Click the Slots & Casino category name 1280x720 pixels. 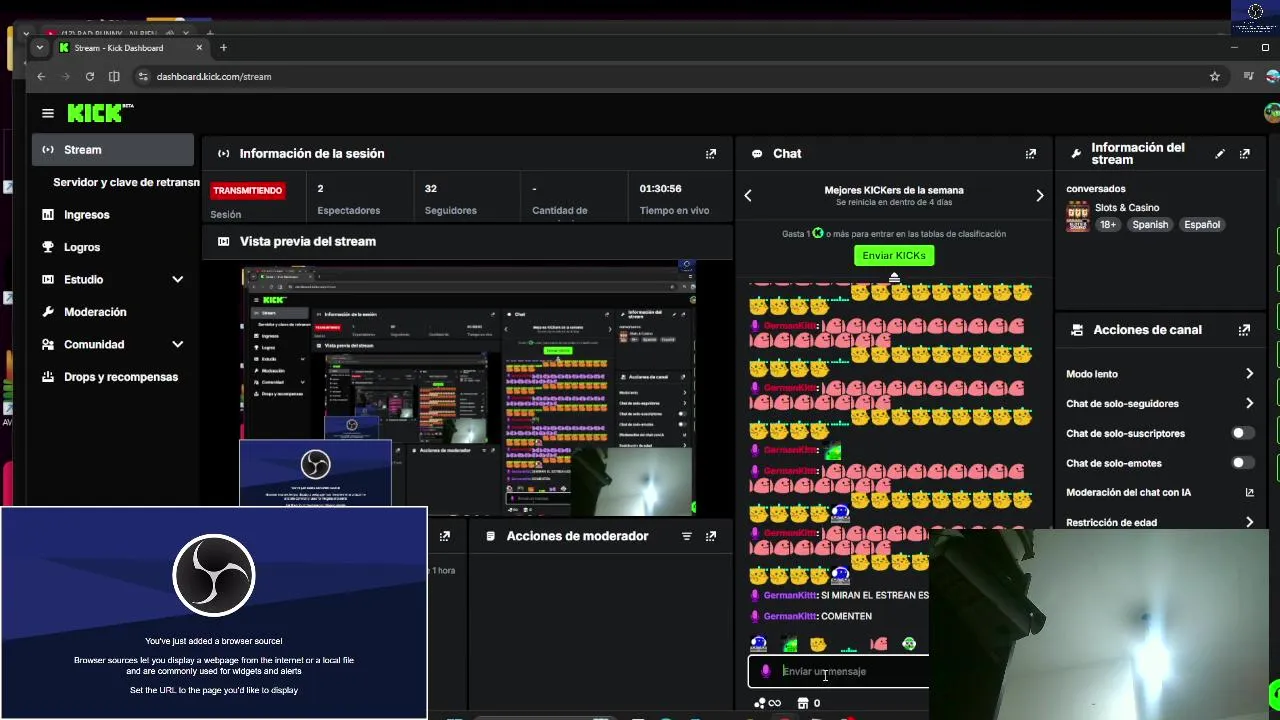click(x=1127, y=208)
